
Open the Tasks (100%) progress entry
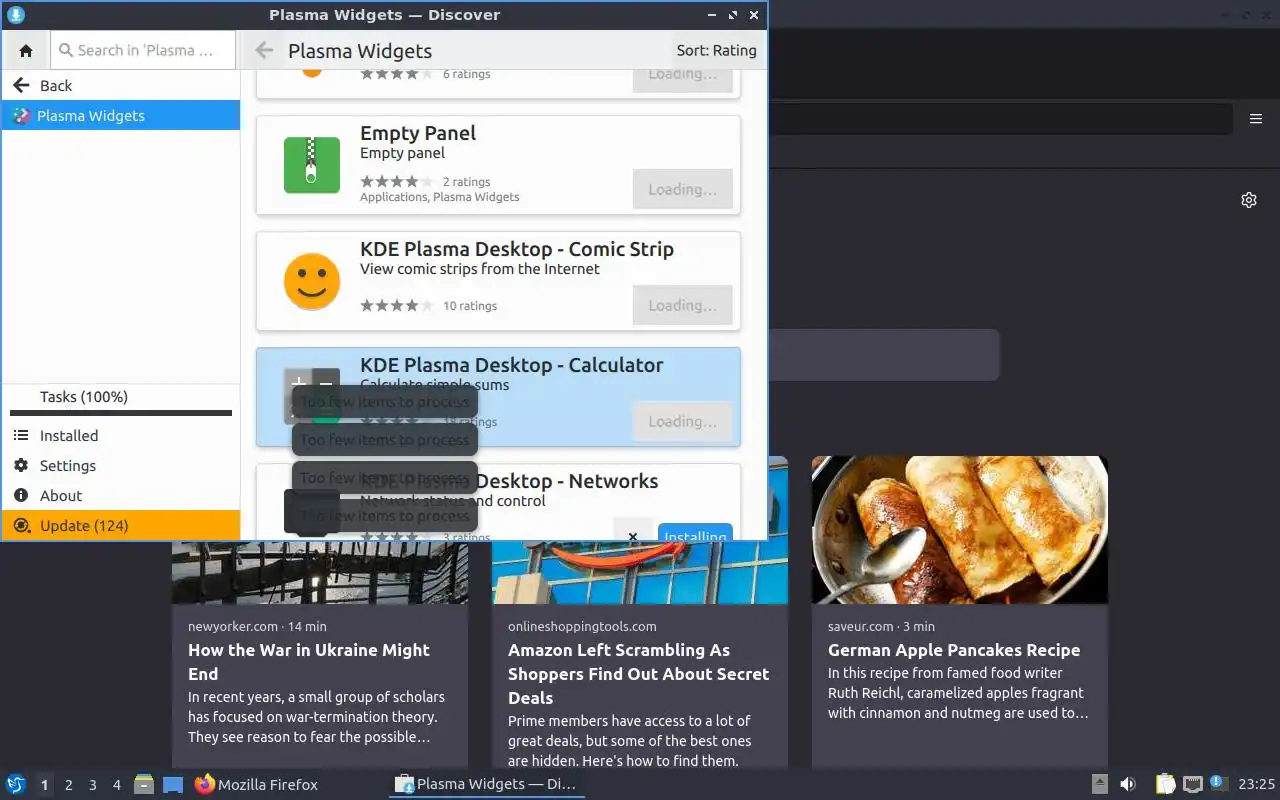click(121, 401)
